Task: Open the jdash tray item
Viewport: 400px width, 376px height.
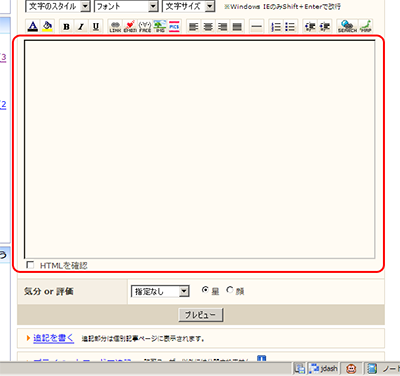Action: pyautogui.click(x=324, y=369)
